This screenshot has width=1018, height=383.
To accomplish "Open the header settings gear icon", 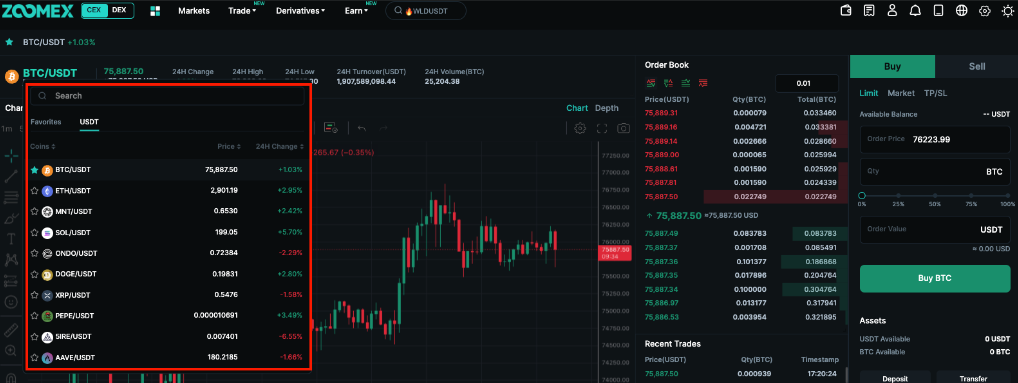I will (985, 11).
